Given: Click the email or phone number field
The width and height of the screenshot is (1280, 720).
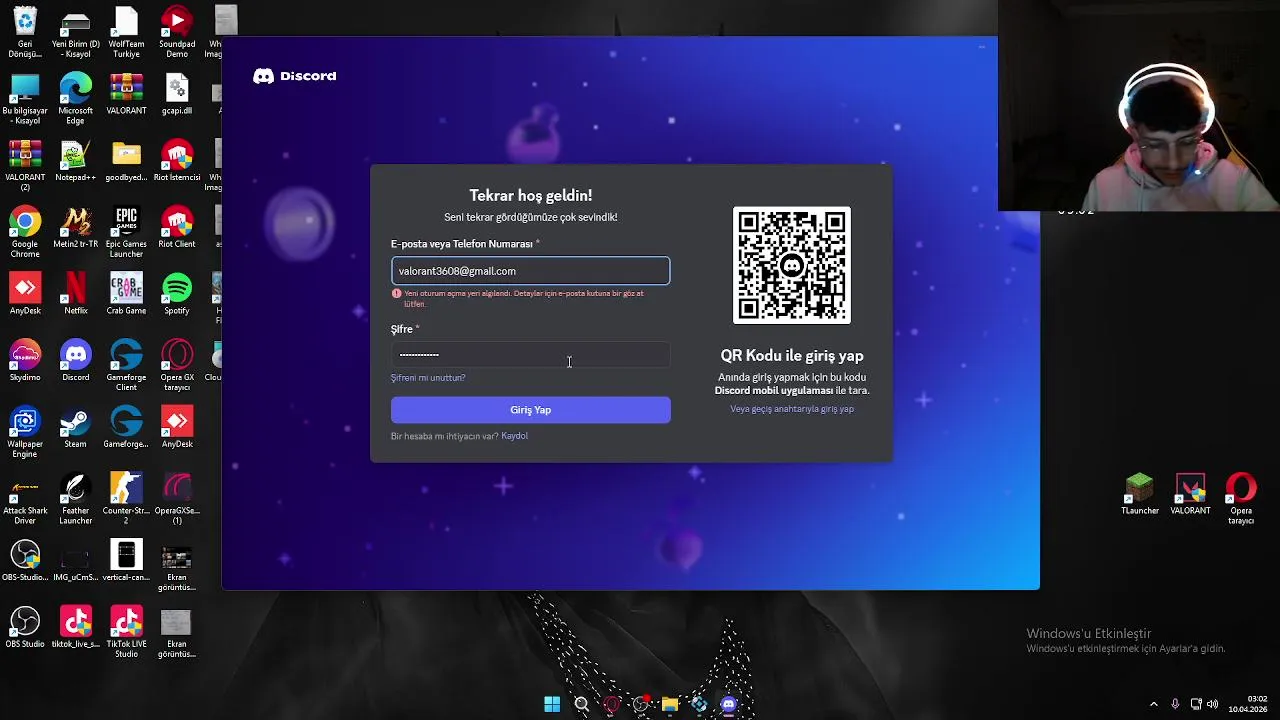Looking at the screenshot, I should click(530, 271).
